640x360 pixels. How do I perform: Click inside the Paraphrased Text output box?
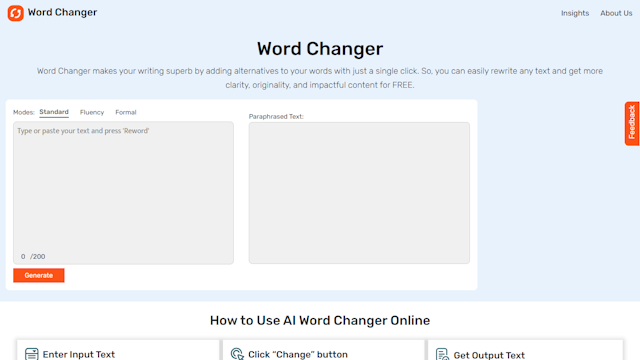coord(359,193)
